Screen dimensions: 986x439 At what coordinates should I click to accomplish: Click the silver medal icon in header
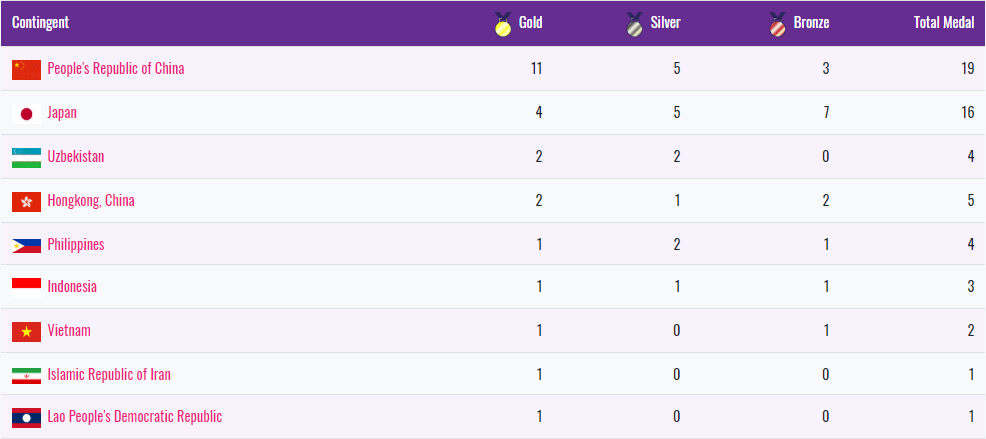point(634,23)
